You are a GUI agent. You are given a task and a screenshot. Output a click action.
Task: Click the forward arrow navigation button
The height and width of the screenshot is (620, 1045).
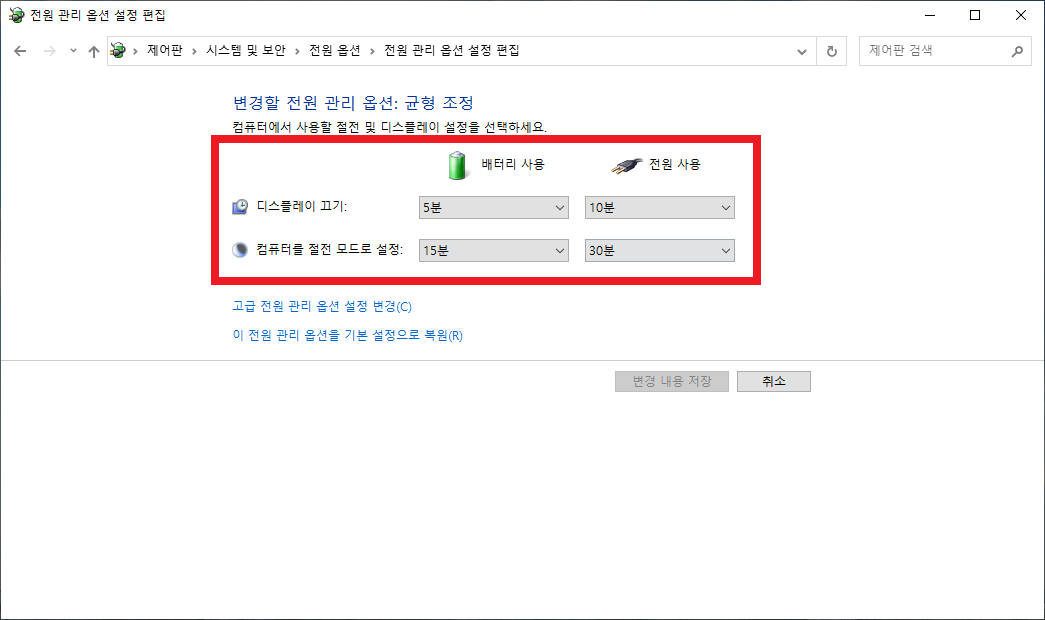49,51
